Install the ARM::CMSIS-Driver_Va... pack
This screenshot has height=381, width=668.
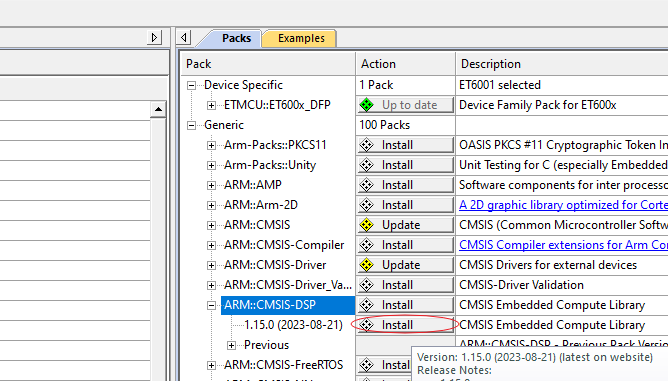406,285
